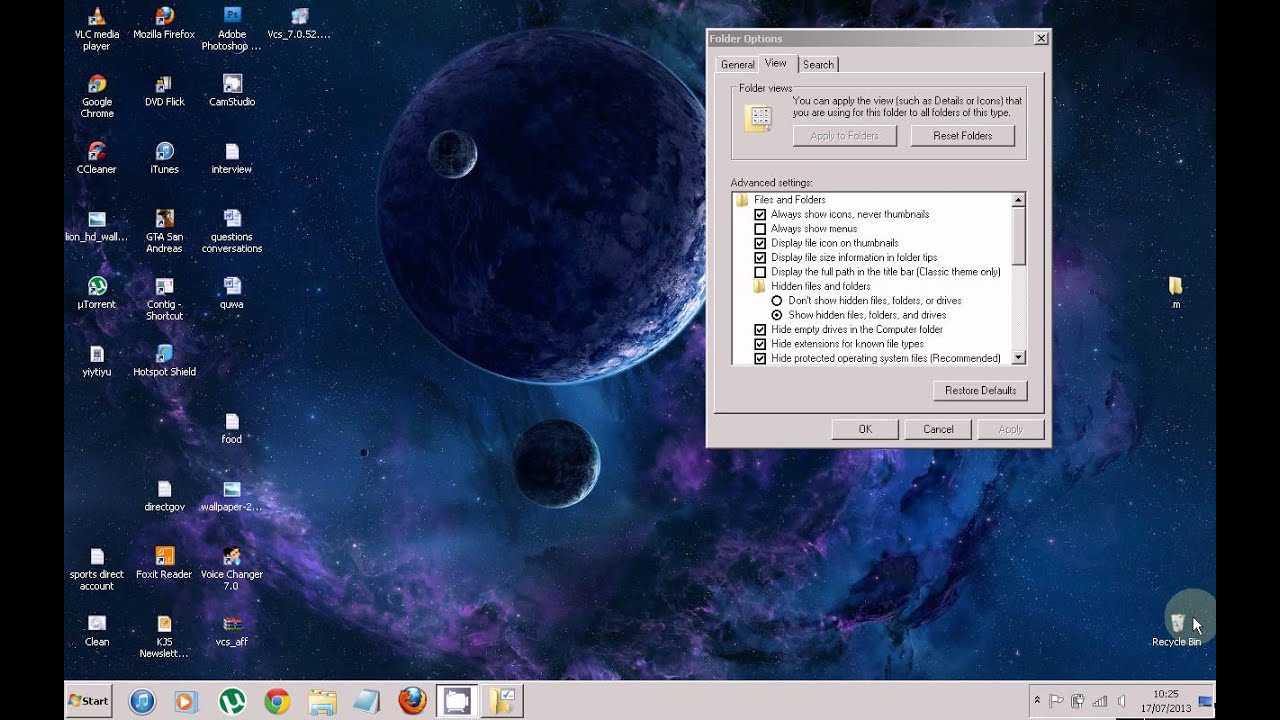Check Display the full path in title bar
Image resolution: width=1280 pixels, height=720 pixels.
760,272
